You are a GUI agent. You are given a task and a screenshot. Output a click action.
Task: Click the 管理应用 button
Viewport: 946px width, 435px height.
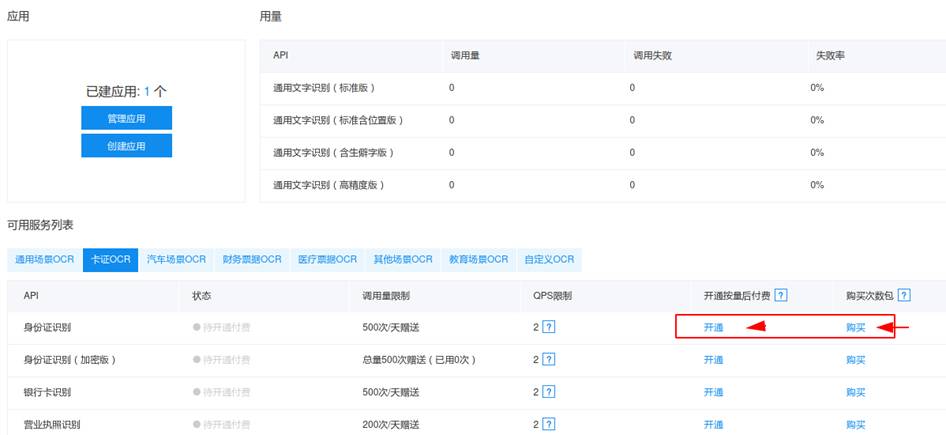click(126, 118)
